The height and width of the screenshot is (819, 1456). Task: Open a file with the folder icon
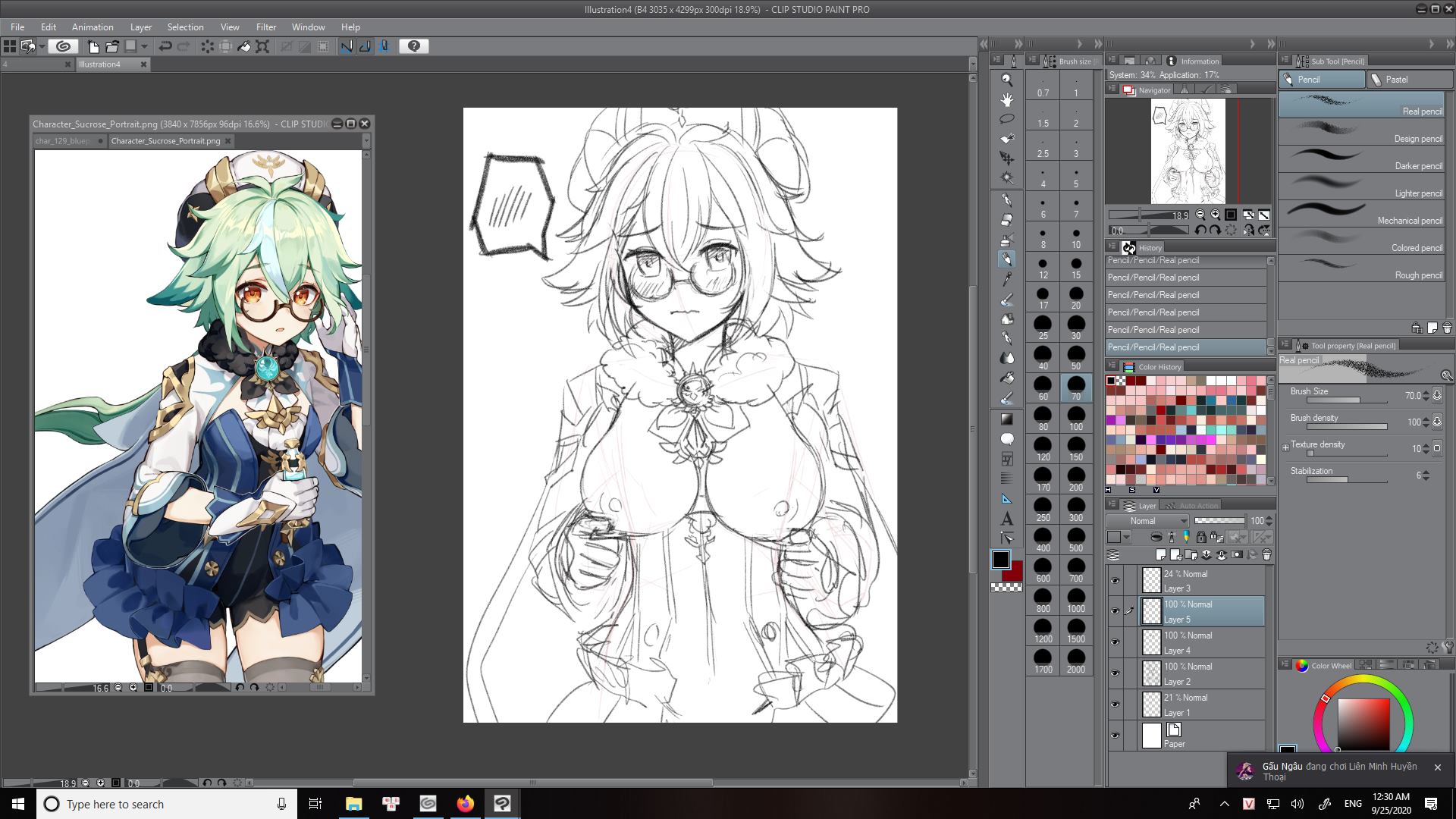112,46
